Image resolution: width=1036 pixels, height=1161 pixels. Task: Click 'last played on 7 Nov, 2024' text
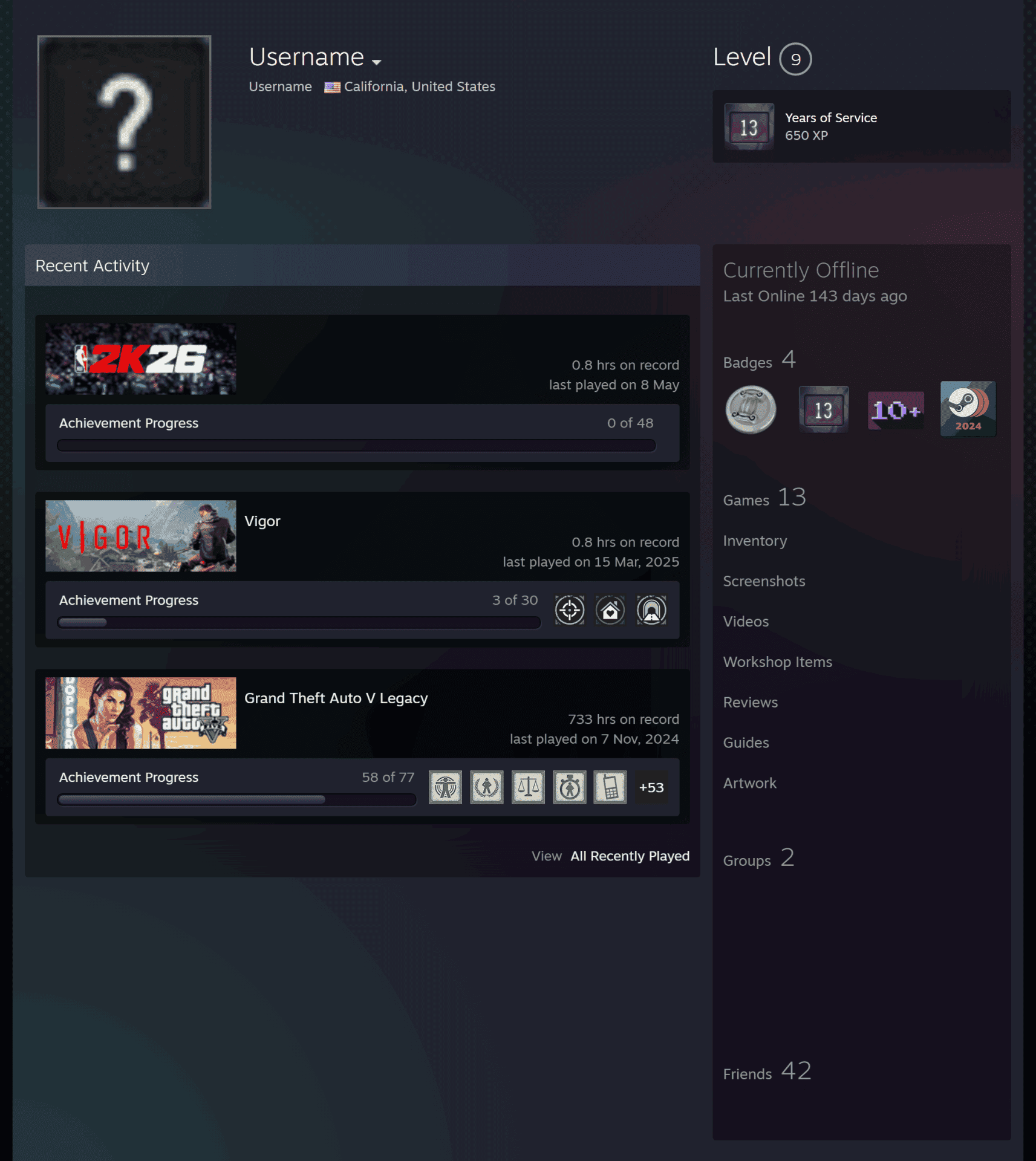point(594,740)
